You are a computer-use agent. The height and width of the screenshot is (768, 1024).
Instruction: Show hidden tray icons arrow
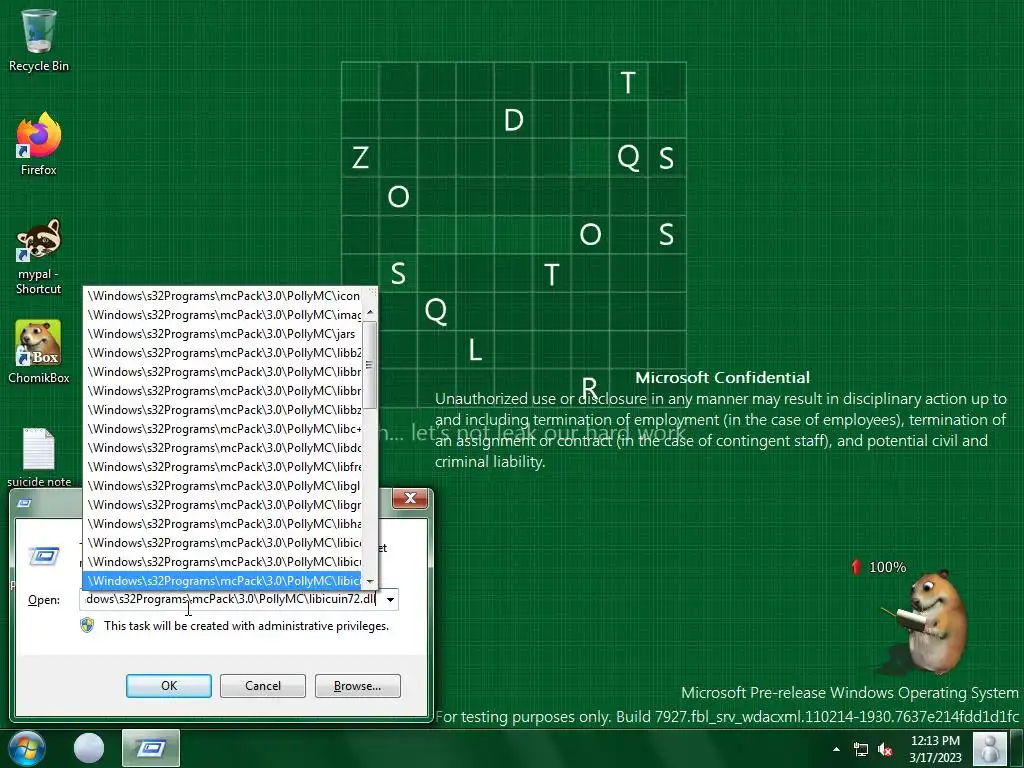(x=837, y=749)
